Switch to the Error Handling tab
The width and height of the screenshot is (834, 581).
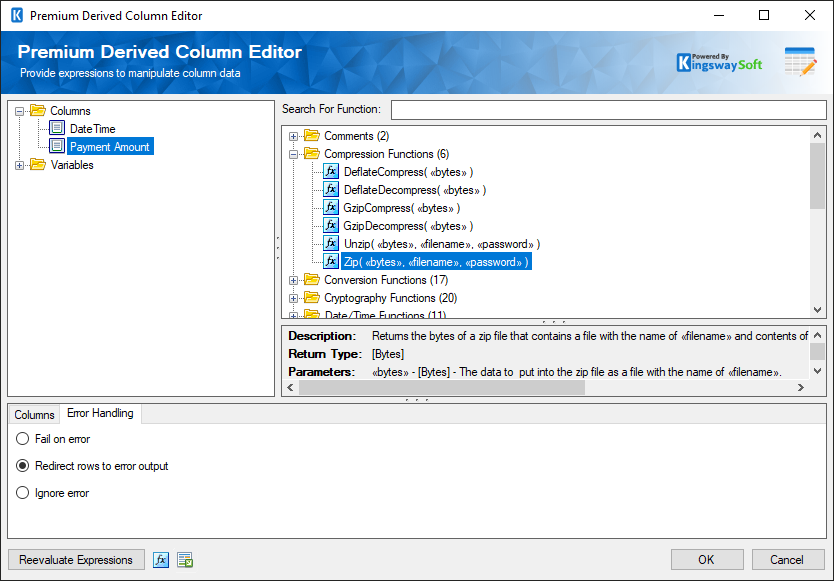(x=100, y=413)
